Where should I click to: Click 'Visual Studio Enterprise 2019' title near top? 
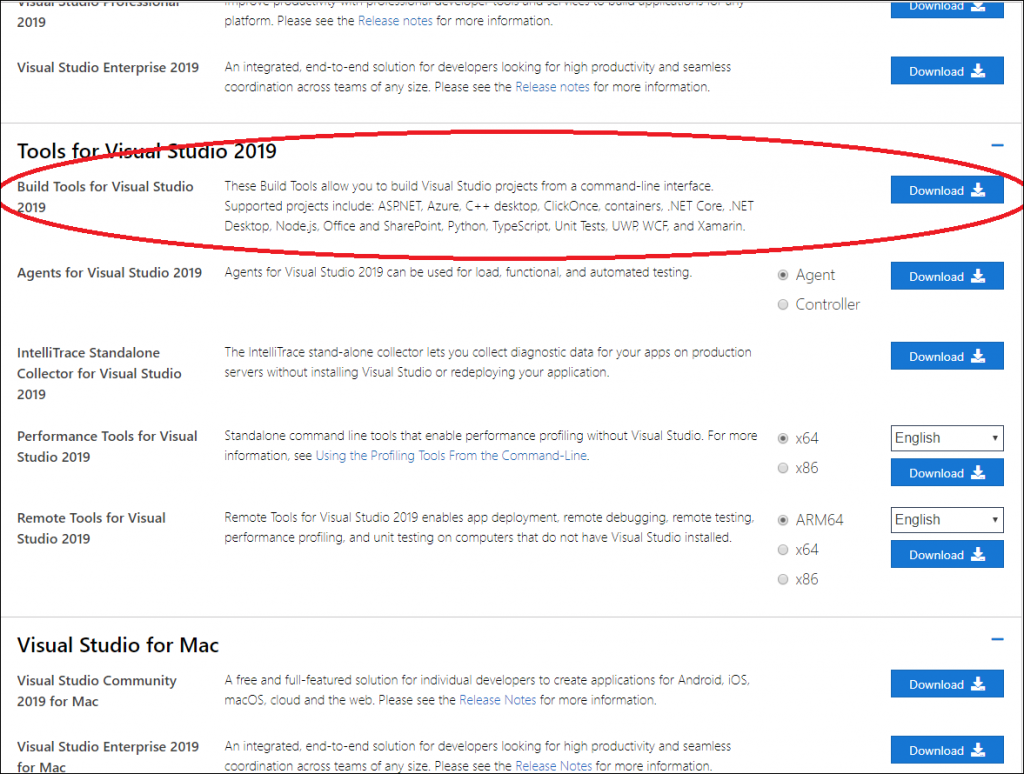click(108, 67)
